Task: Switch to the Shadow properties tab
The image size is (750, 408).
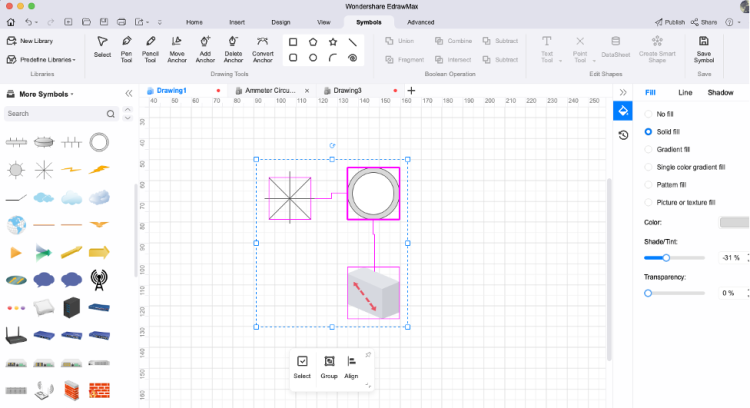Action: (720, 92)
